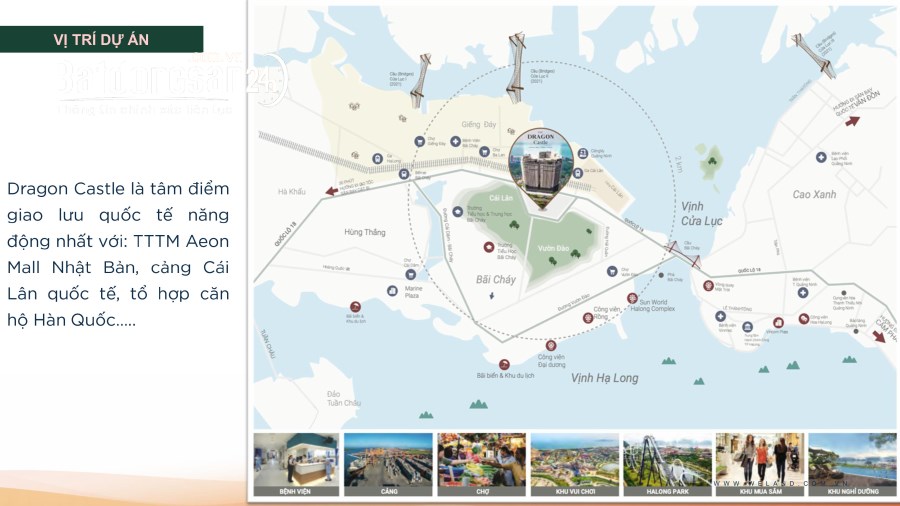Click the Vịnh Cửa Lục label

[701, 213]
